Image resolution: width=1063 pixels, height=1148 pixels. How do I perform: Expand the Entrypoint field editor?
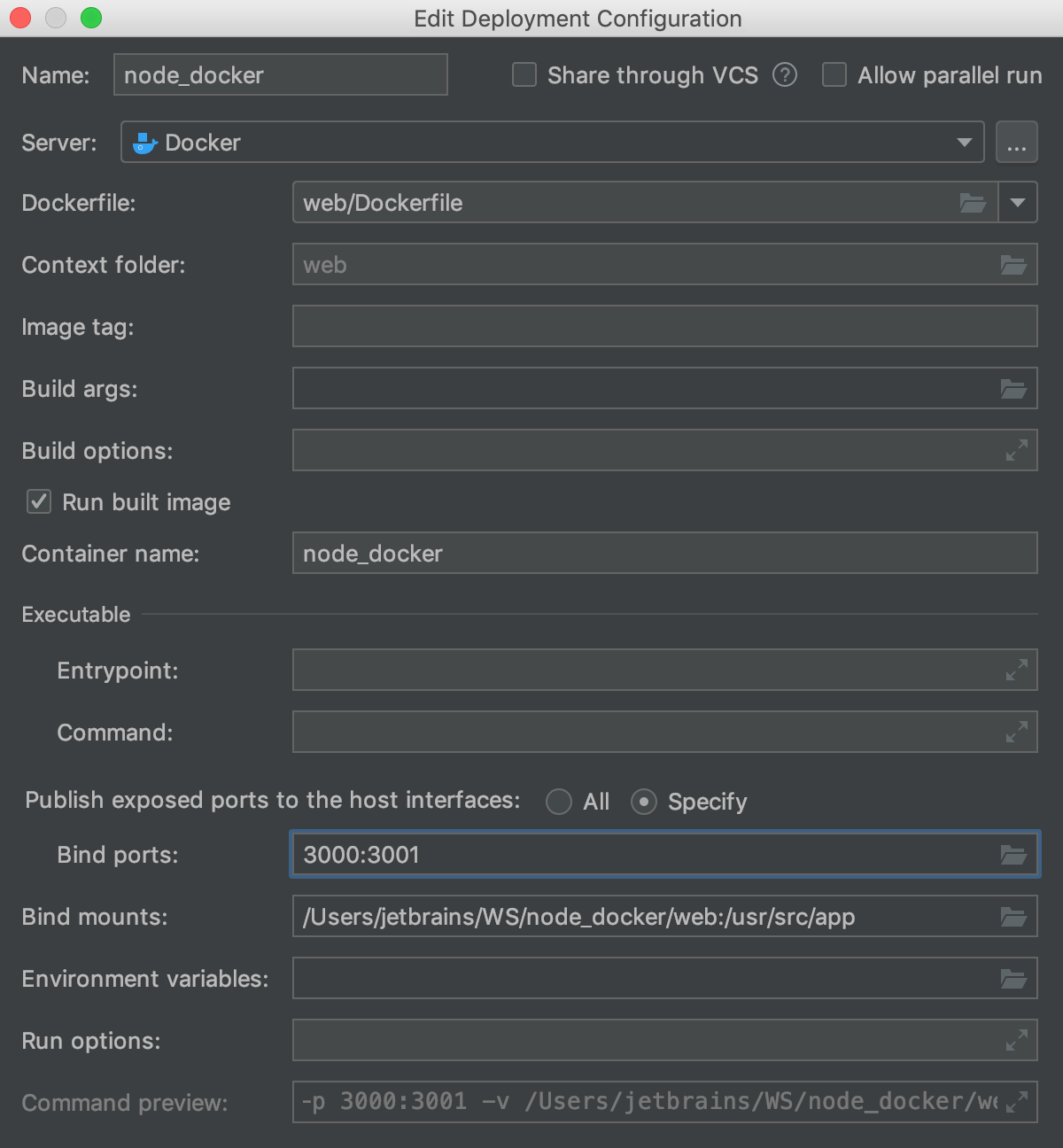click(1017, 671)
